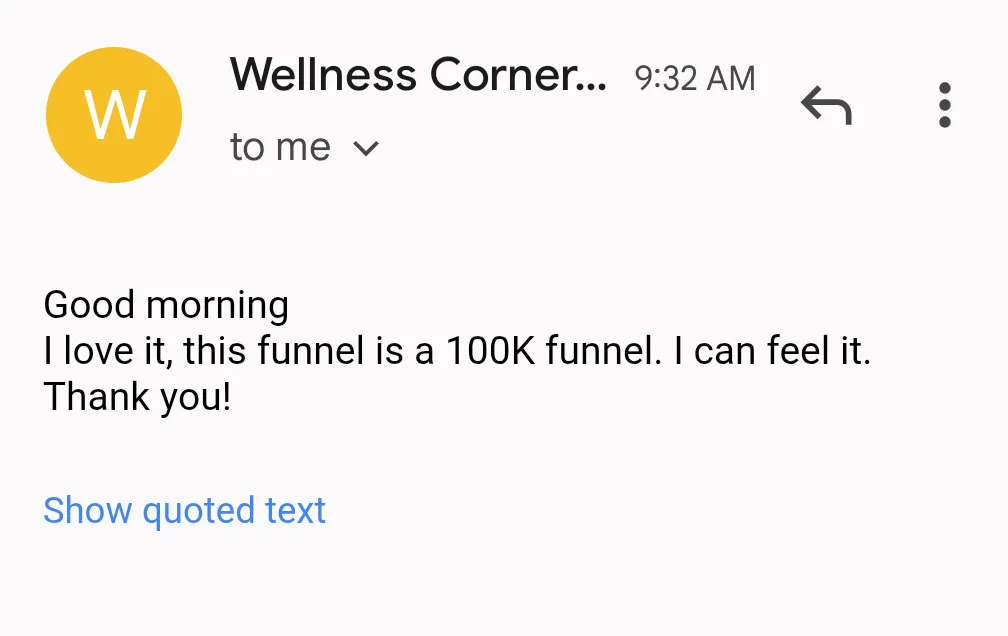Show quoted text in the email
1008x636 pixels.
coord(184,510)
